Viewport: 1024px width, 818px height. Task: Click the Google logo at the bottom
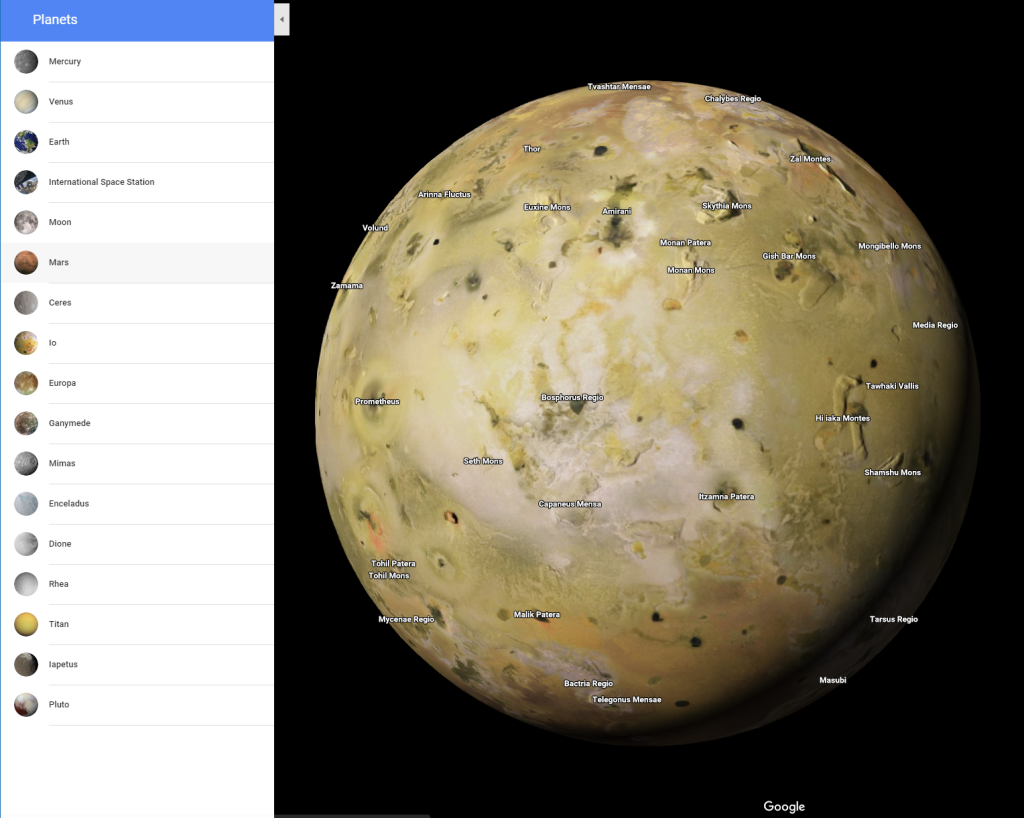pos(783,806)
